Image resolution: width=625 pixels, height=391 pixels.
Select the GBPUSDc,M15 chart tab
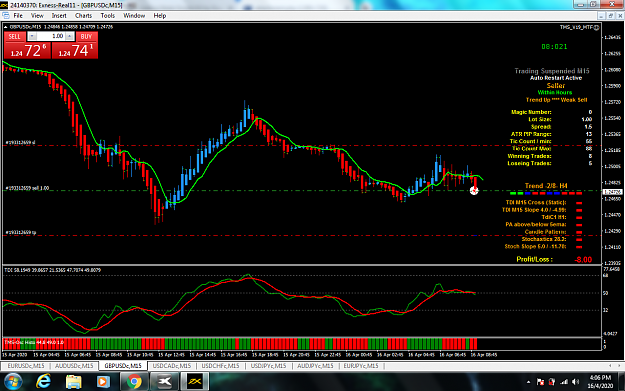coord(123,365)
